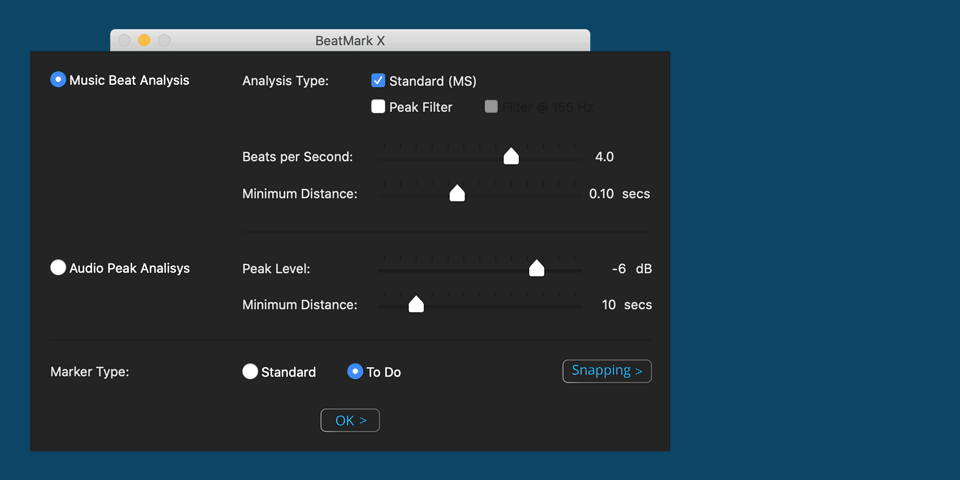
Task: Click the Music Beat Minimum Distance slider thumb
Action: [457, 193]
